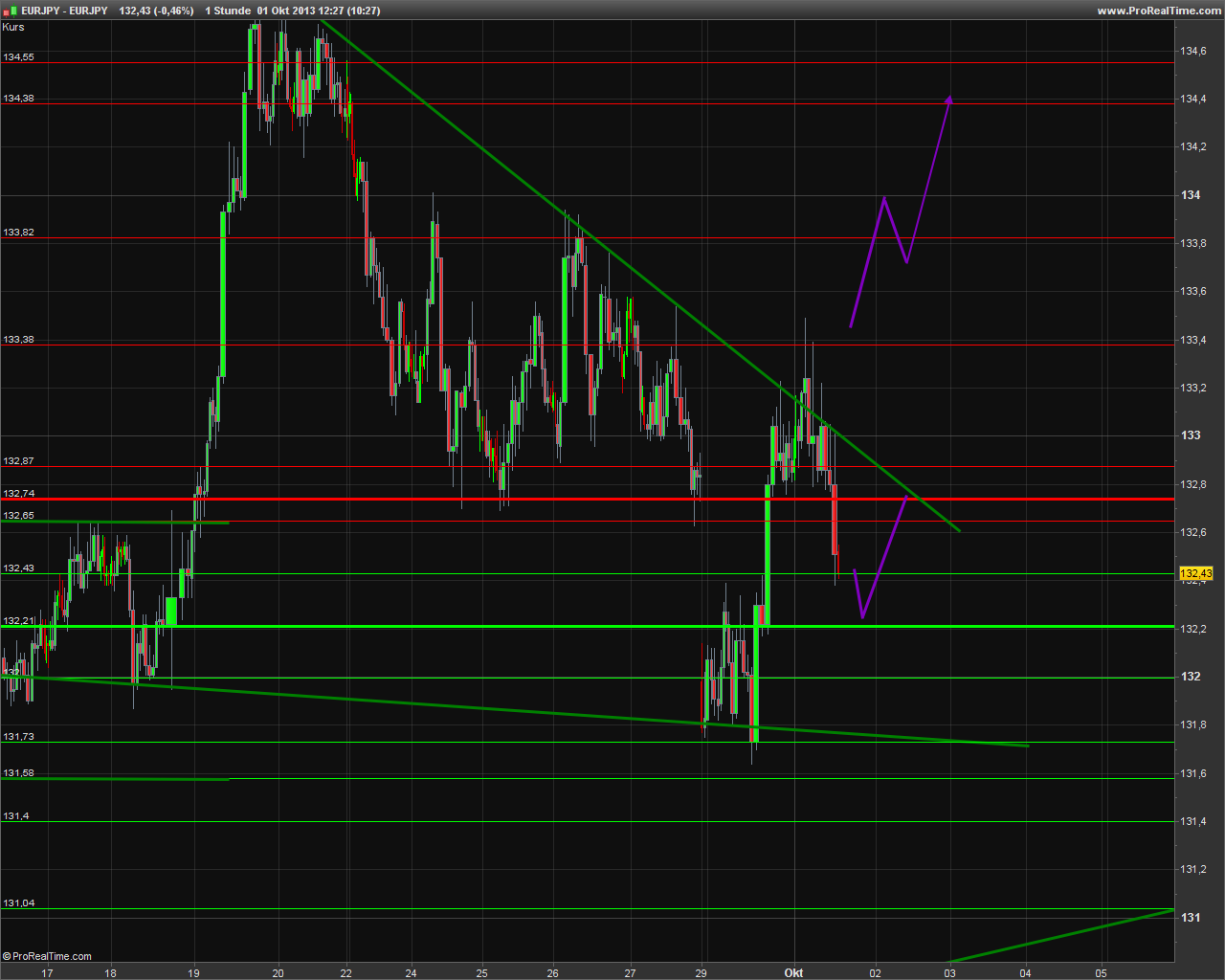The image size is (1225, 980).
Task: Click date 27 on the time axis
Action: point(630,973)
